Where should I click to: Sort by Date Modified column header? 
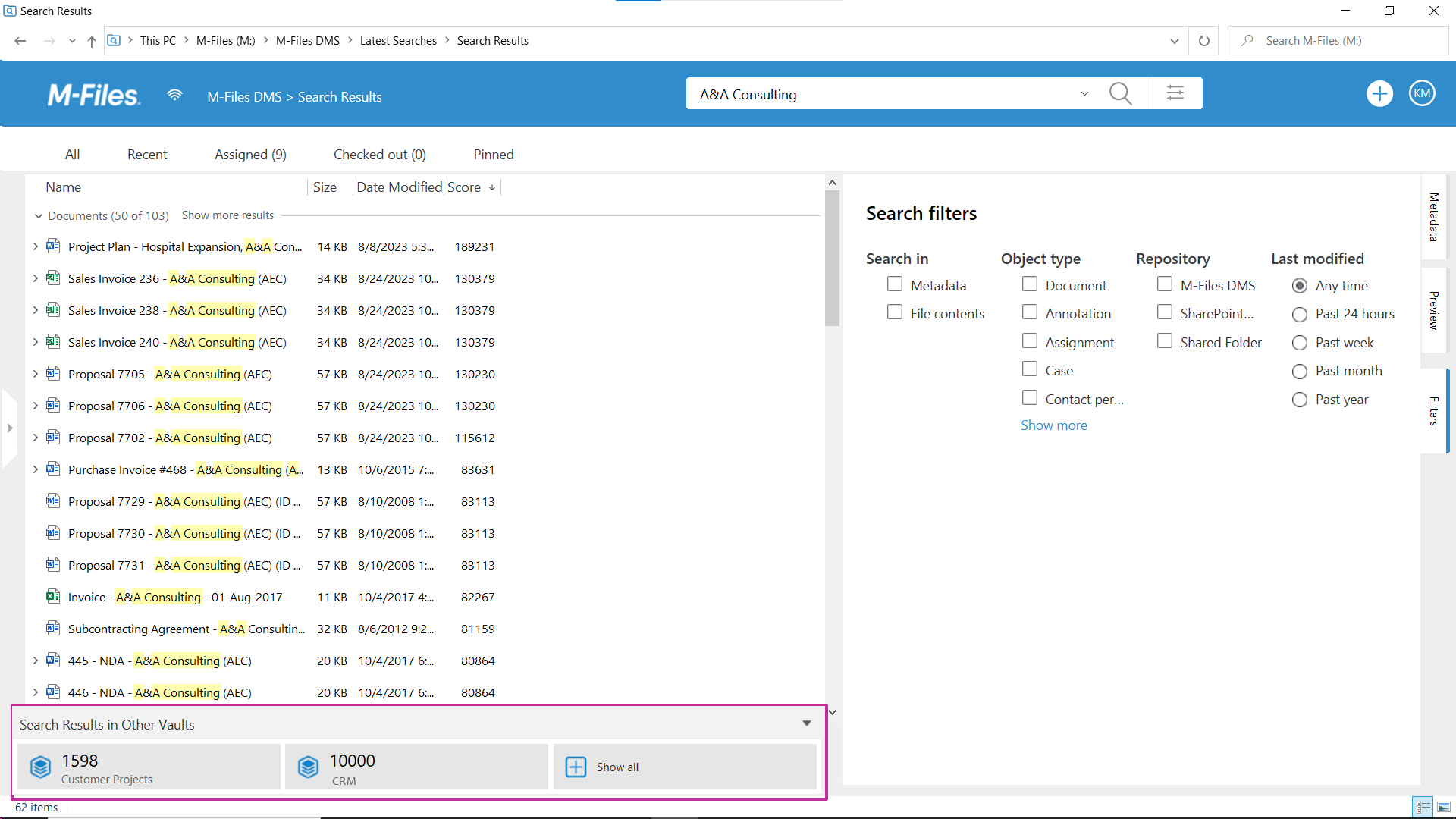pyautogui.click(x=399, y=187)
